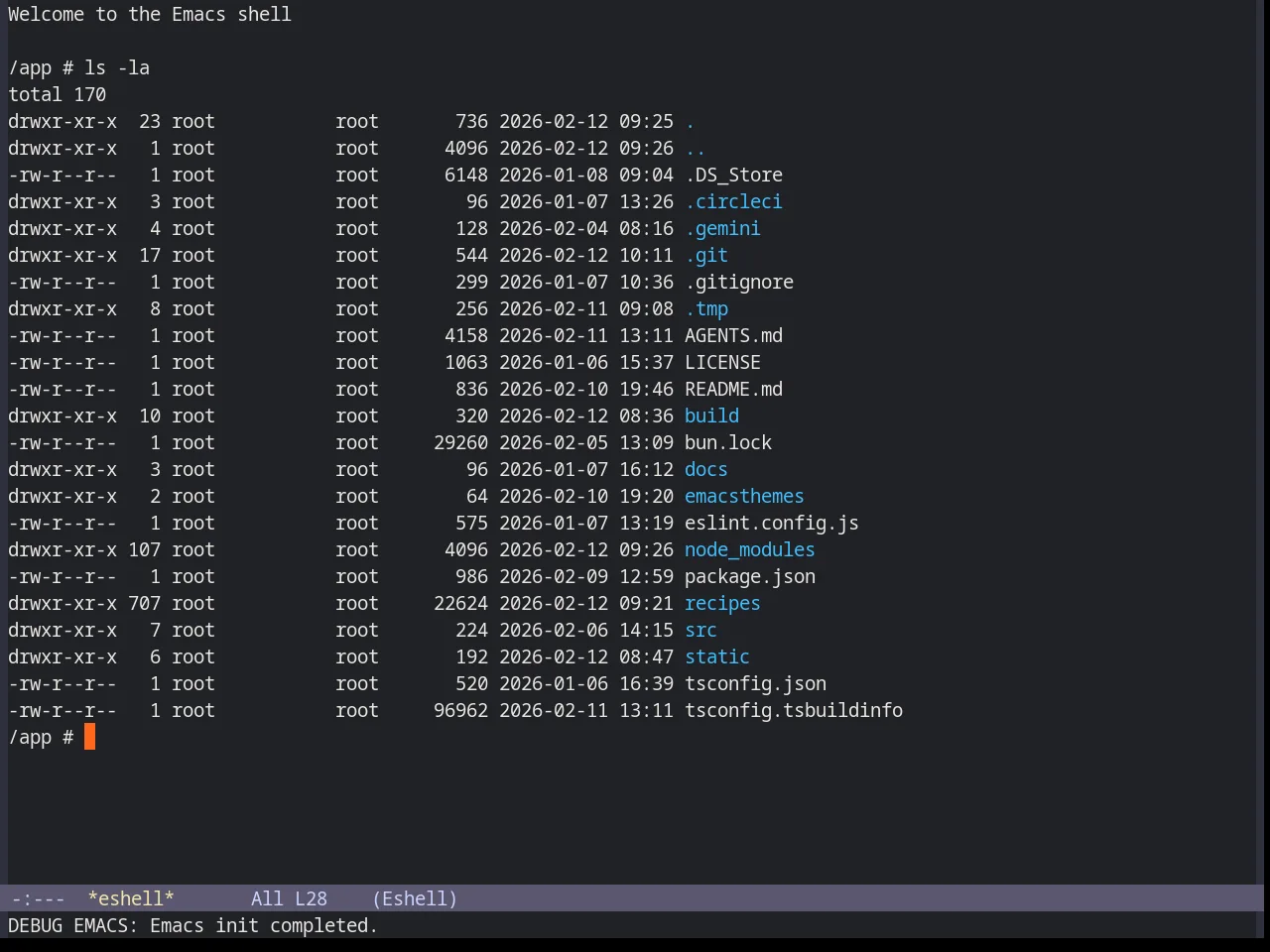The image size is (1270, 952).
Task: Click the *eshell* buffer name in mode line
Action: click(x=131, y=898)
